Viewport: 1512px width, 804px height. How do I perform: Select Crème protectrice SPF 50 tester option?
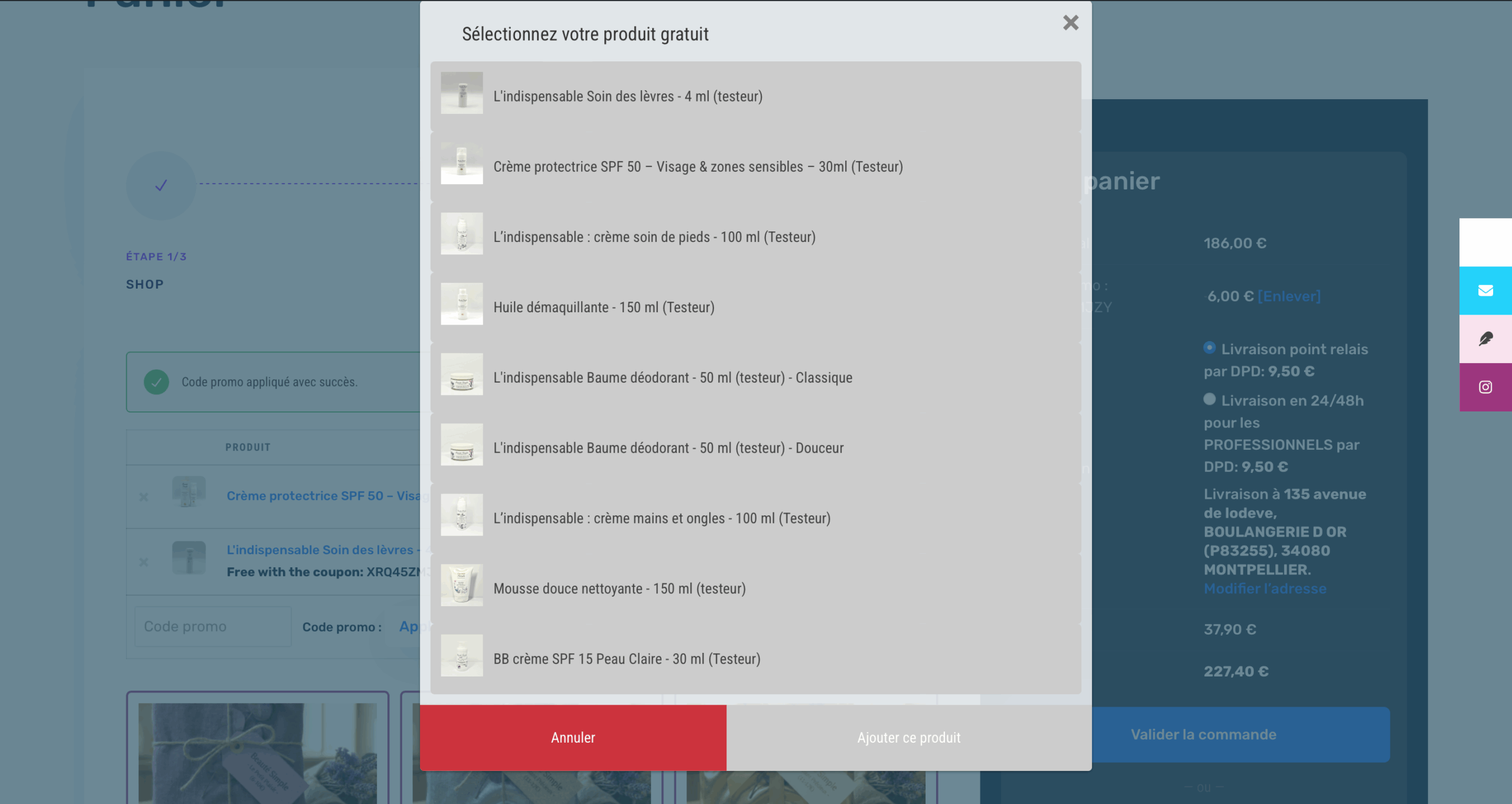point(698,167)
